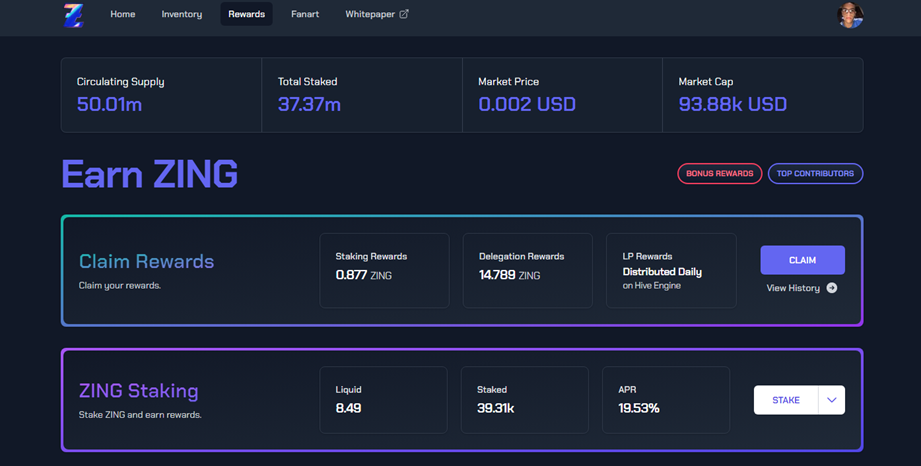
Task: Click the Claim Rewards title
Action: (146, 262)
